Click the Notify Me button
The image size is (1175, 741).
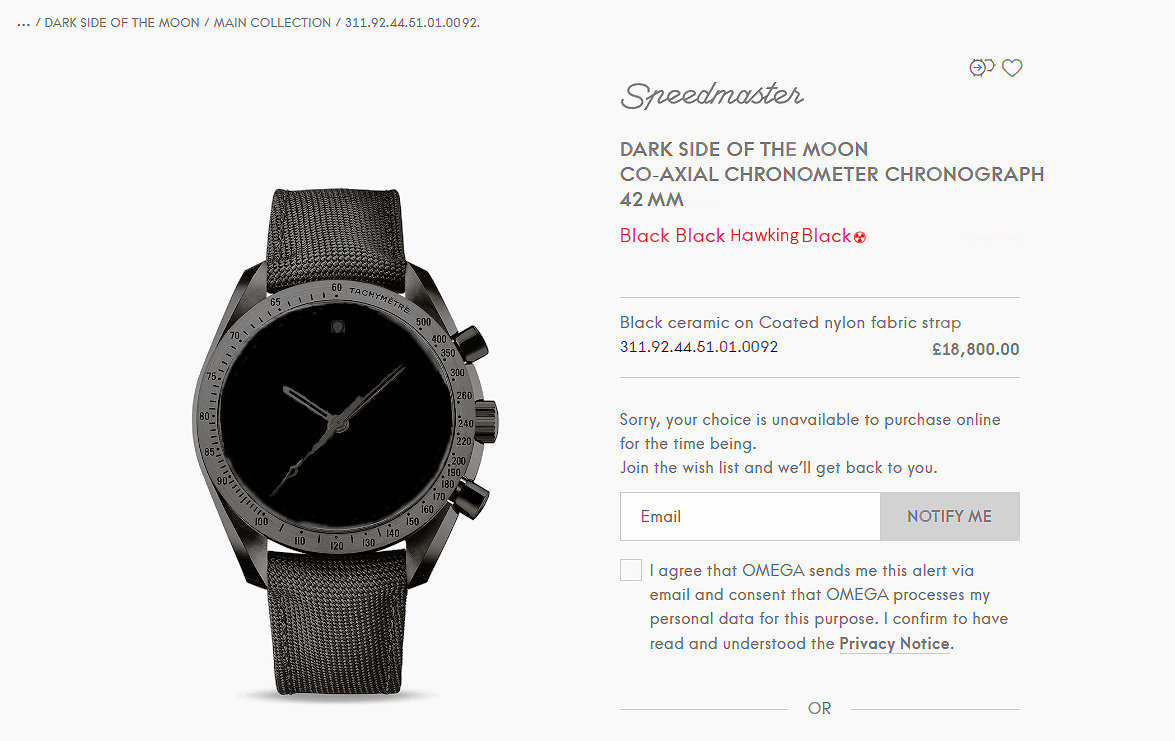(x=949, y=516)
